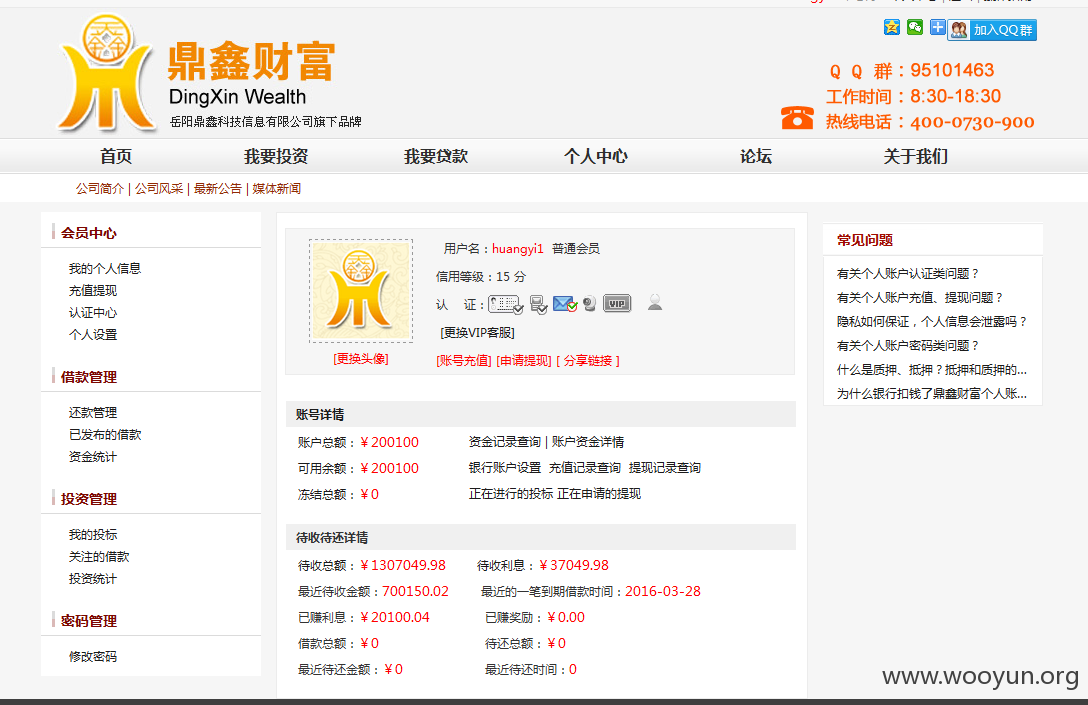This screenshot has width=1088, height=705.
Task: Click the profile avatar thumbnail
Action: tap(361, 291)
